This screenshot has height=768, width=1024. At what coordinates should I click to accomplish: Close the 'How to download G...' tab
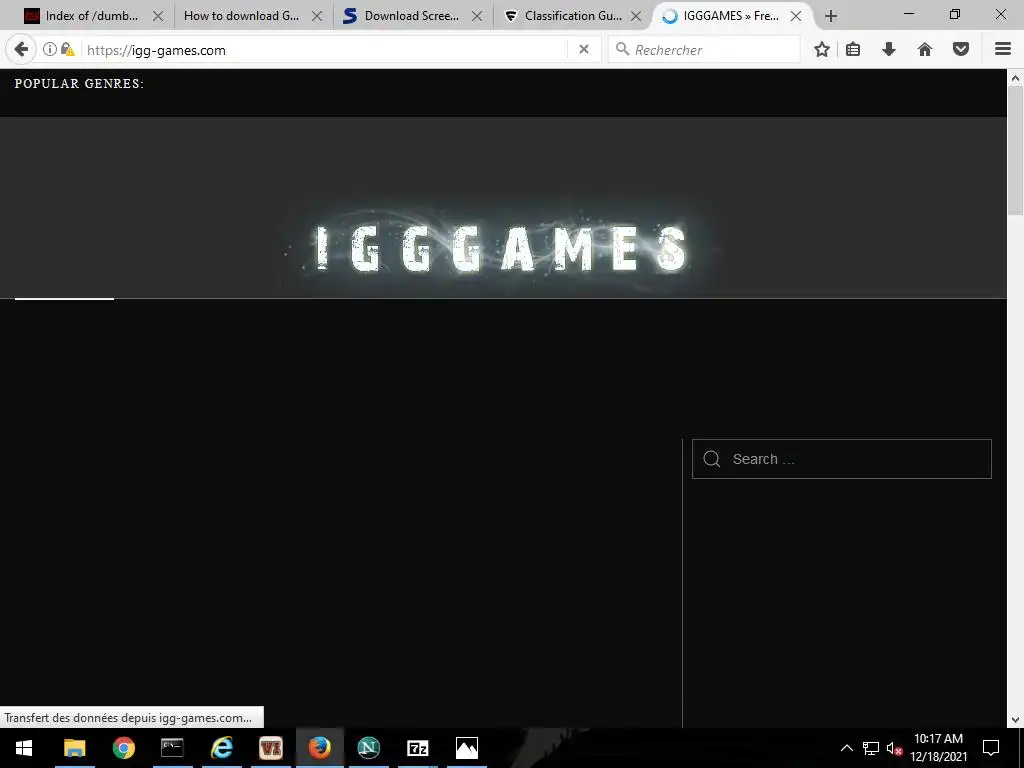point(317,16)
